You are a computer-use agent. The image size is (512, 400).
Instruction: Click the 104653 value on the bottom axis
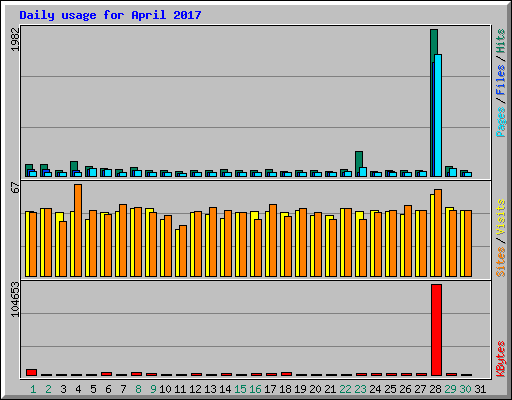pos(15,299)
